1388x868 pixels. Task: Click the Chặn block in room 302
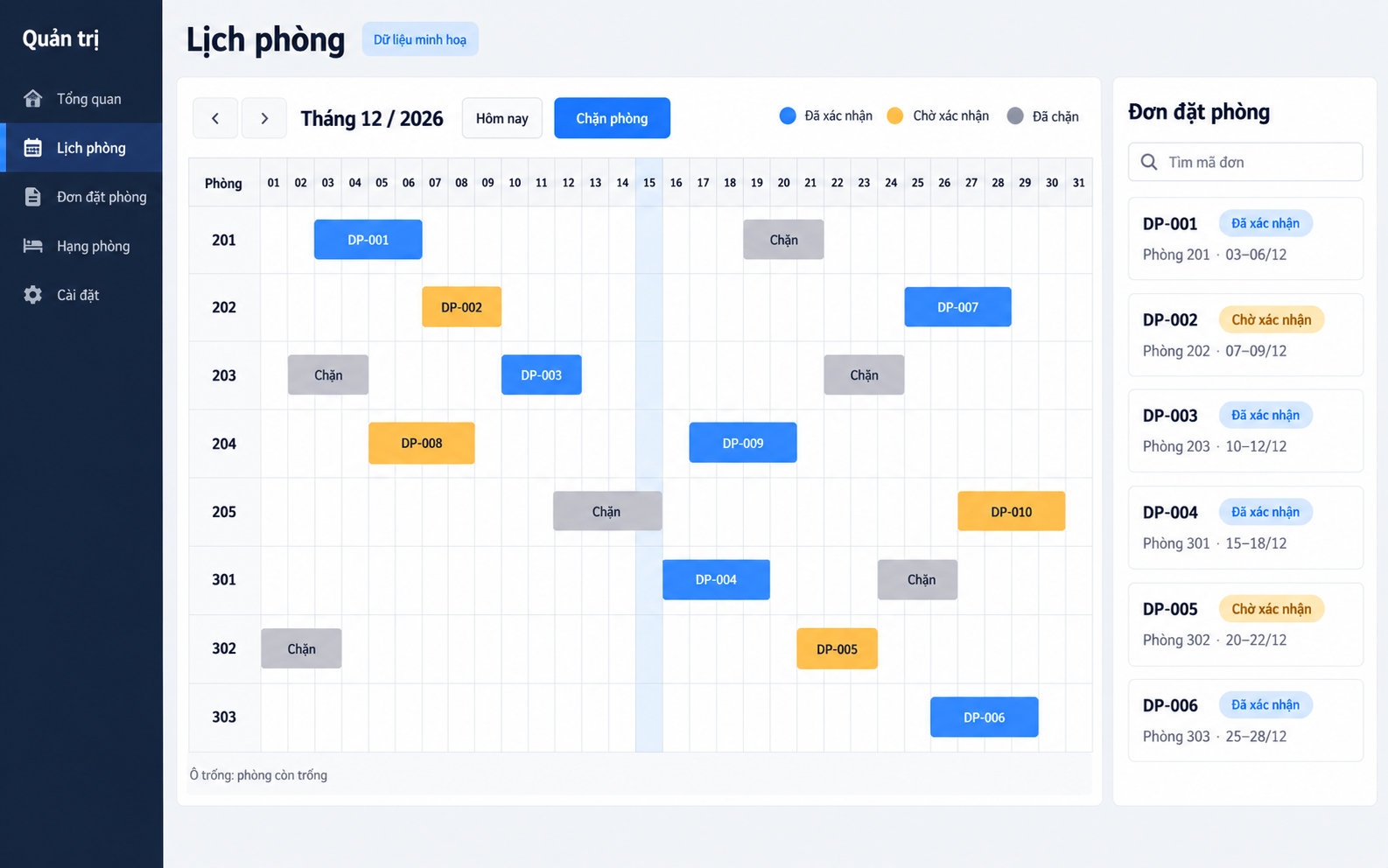(x=301, y=648)
